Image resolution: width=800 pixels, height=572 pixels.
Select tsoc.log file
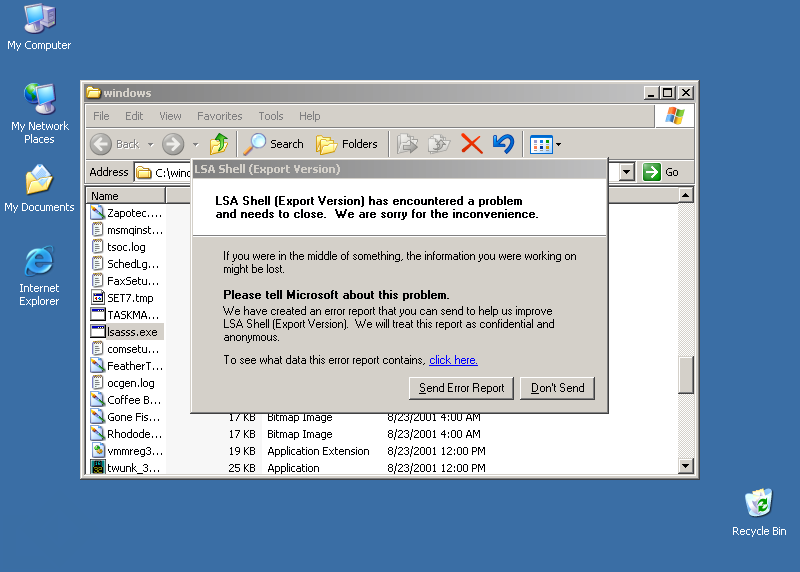(118, 247)
